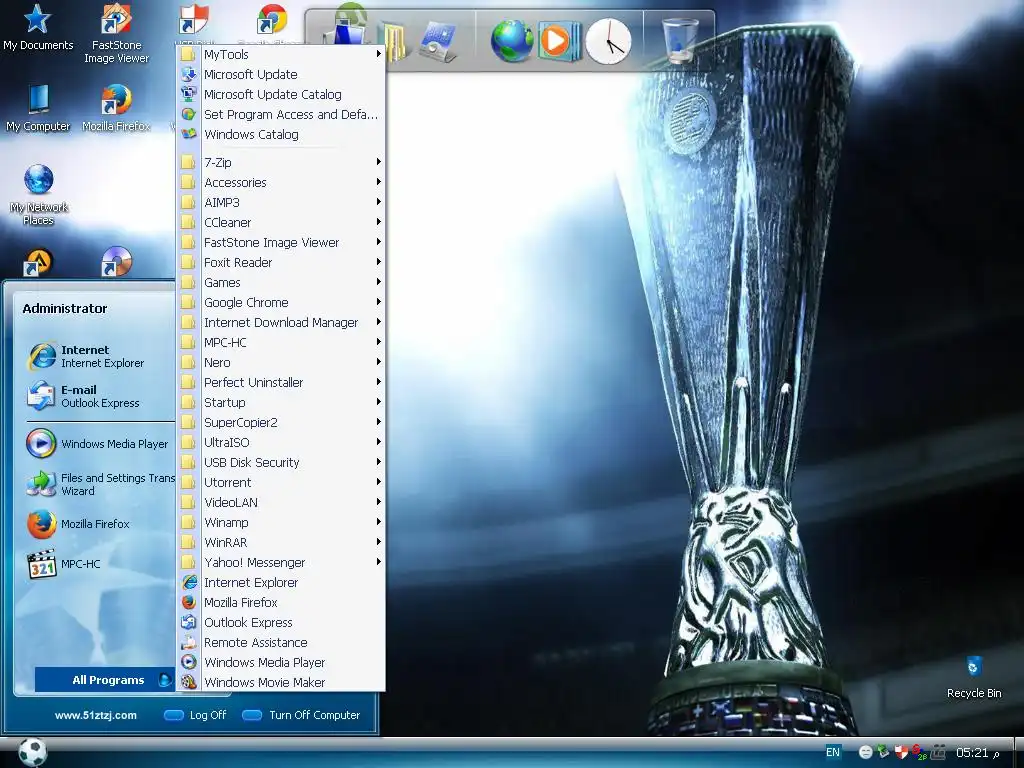
Task: Click the orange triangle AIMP desktop shortcut
Action: (x=38, y=263)
